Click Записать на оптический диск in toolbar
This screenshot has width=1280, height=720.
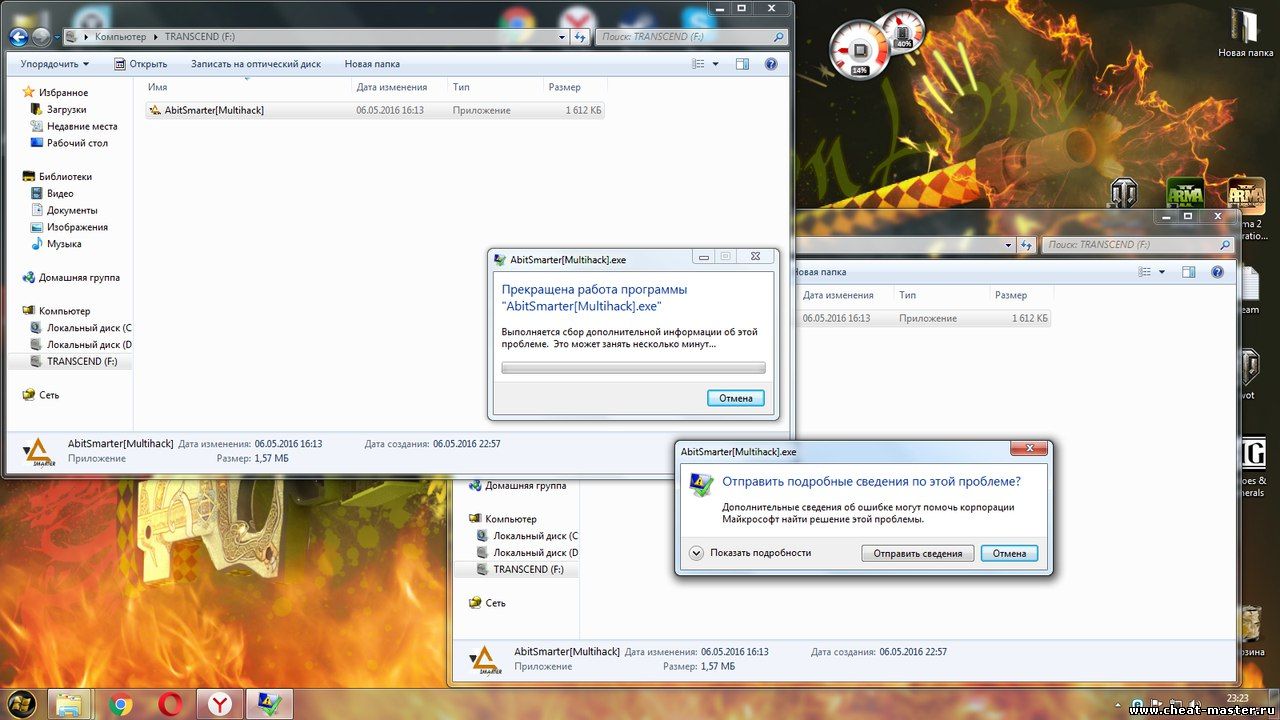point(256,64)
